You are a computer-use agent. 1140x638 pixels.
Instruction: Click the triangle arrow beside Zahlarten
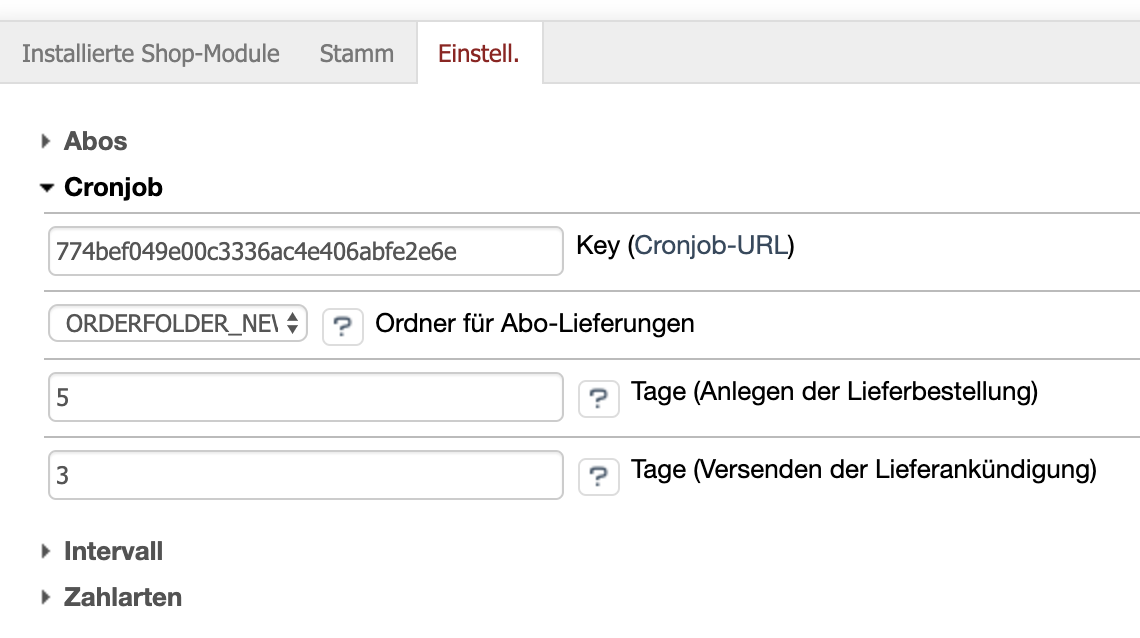pos(46,598)
